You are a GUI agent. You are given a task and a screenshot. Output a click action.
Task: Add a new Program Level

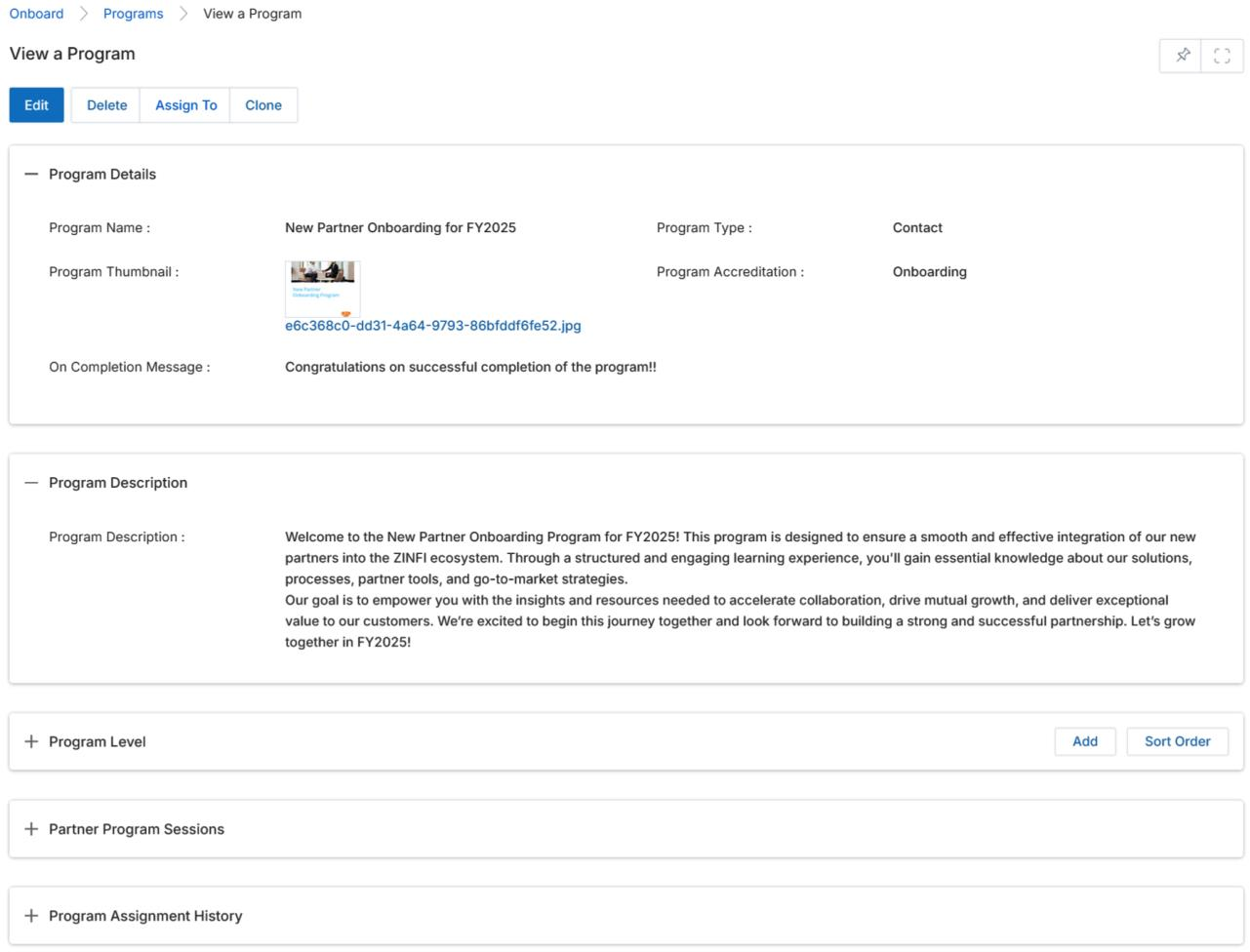pos(1085,741)
